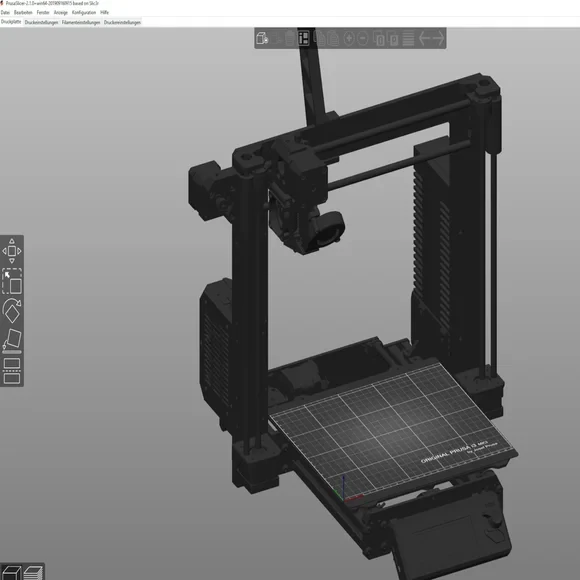Click the Add instance plus icon
The height and width of the screenshot is (580, 580).
coord(349,38)
